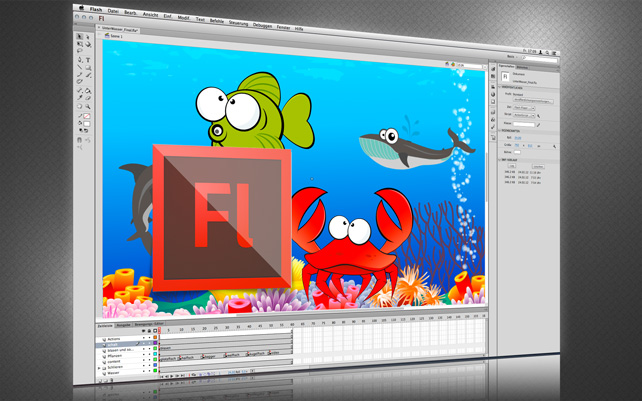Click the blue BpS frame rate value
642x401 pixels.
click(x=518, y=138)
